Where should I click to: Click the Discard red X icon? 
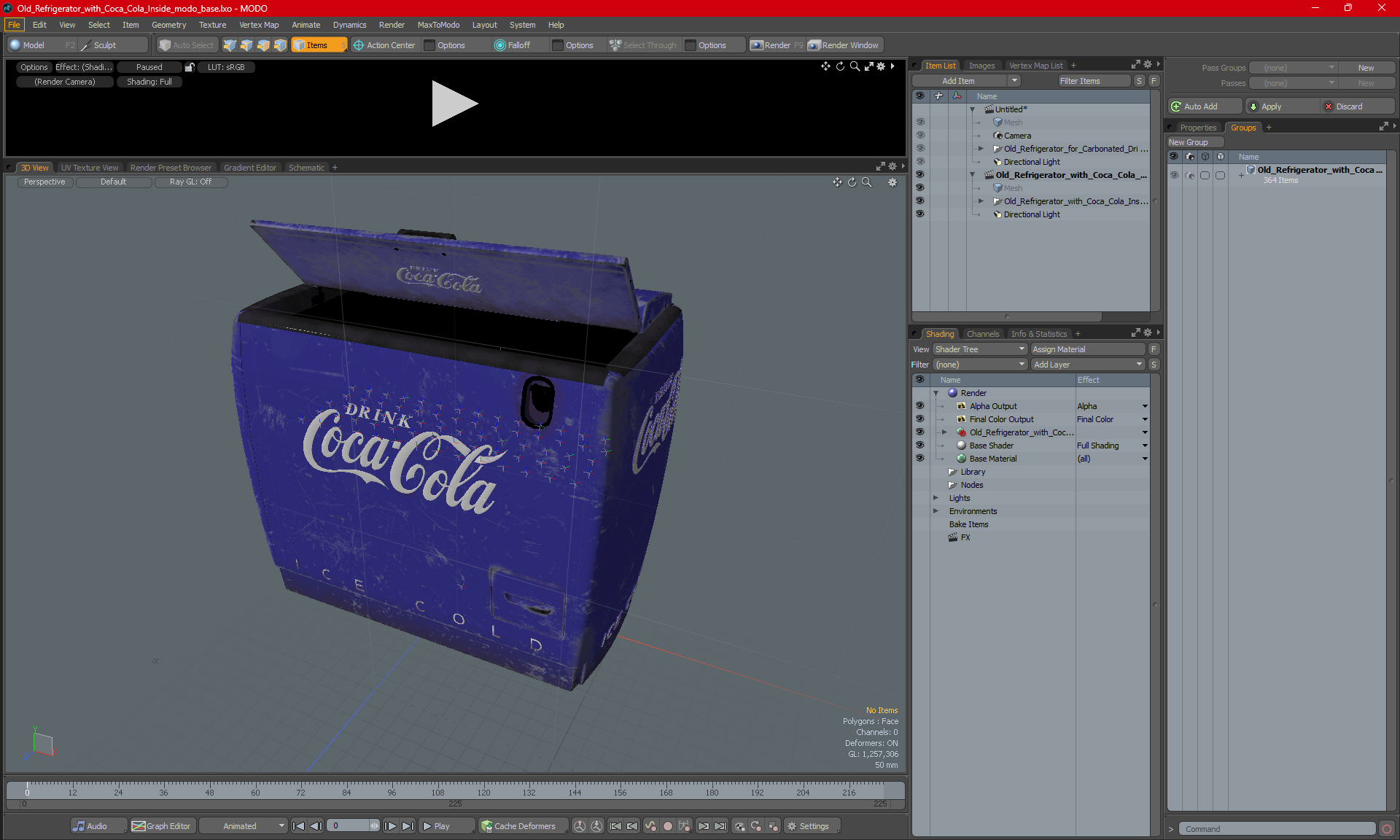click(1329, 106)
